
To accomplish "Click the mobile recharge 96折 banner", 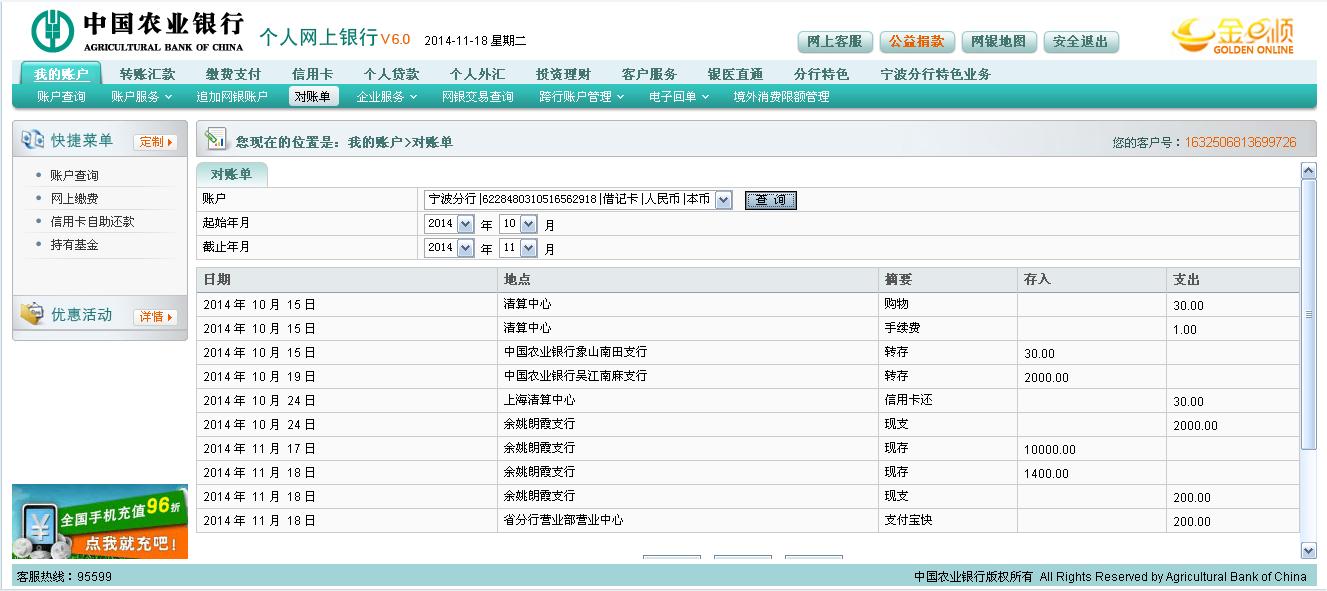I will point(100,522).
